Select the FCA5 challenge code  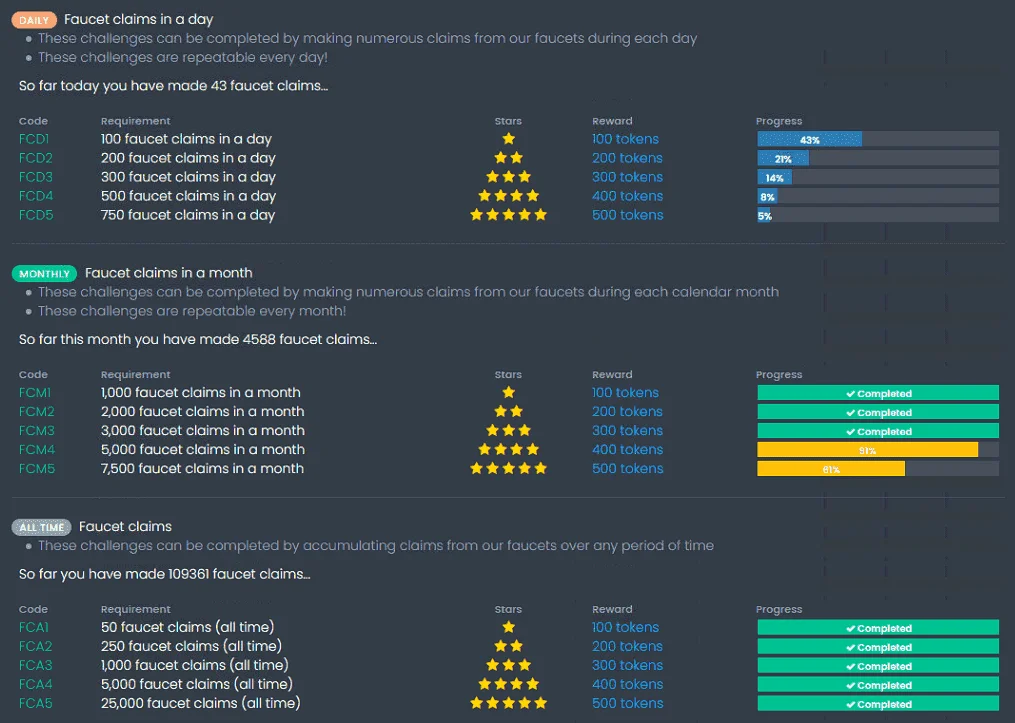click(x=36, y=703)
